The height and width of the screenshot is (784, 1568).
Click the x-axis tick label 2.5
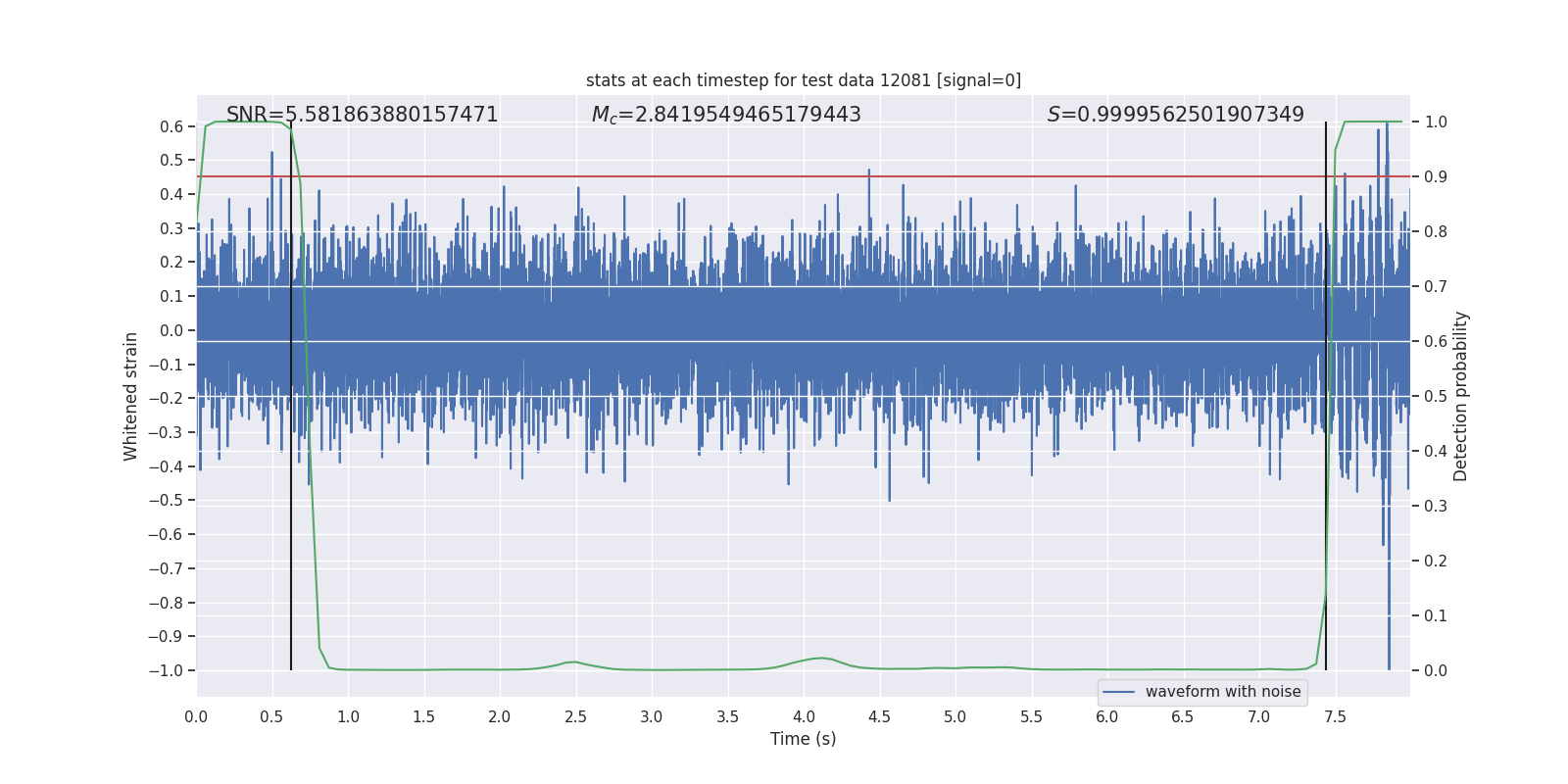(x=575, y=717)
